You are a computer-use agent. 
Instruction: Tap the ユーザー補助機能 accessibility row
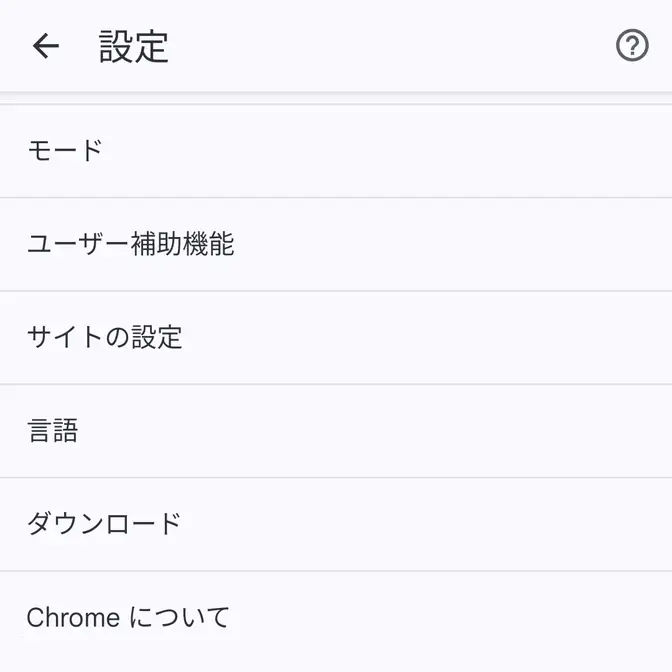(x=130, y=244)
